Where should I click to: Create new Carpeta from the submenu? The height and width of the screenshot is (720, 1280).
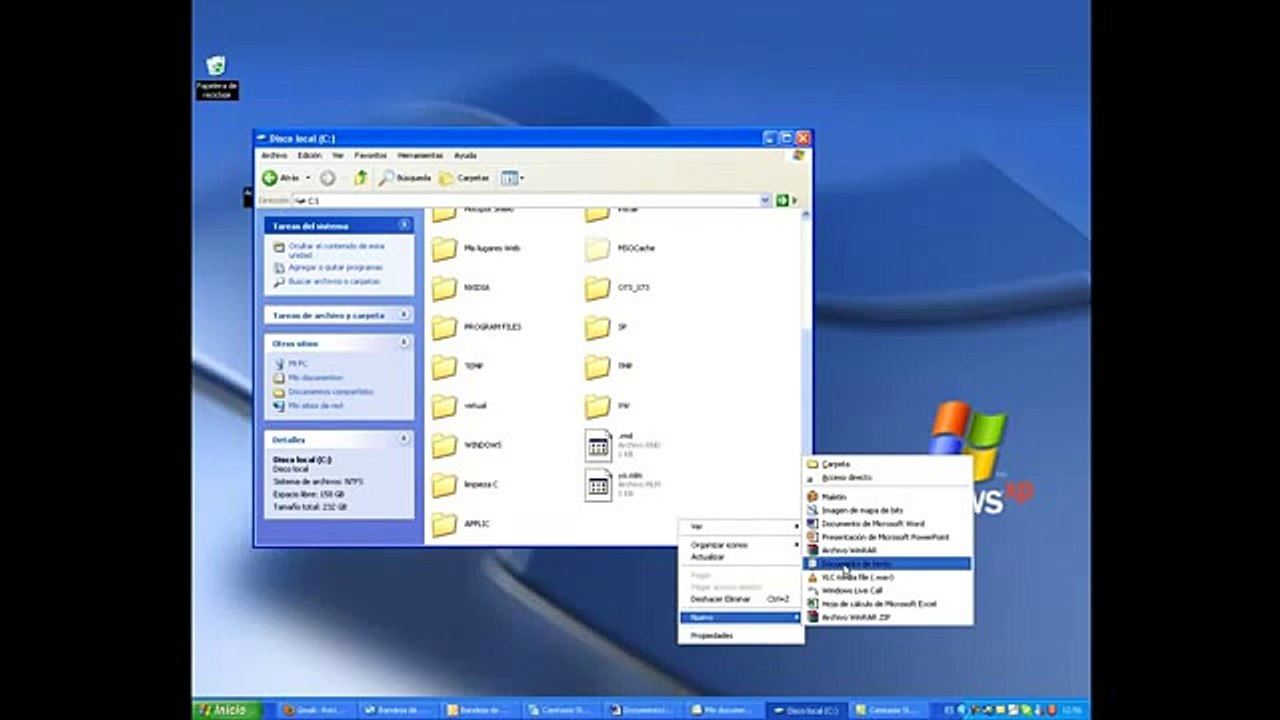(888, 465)
